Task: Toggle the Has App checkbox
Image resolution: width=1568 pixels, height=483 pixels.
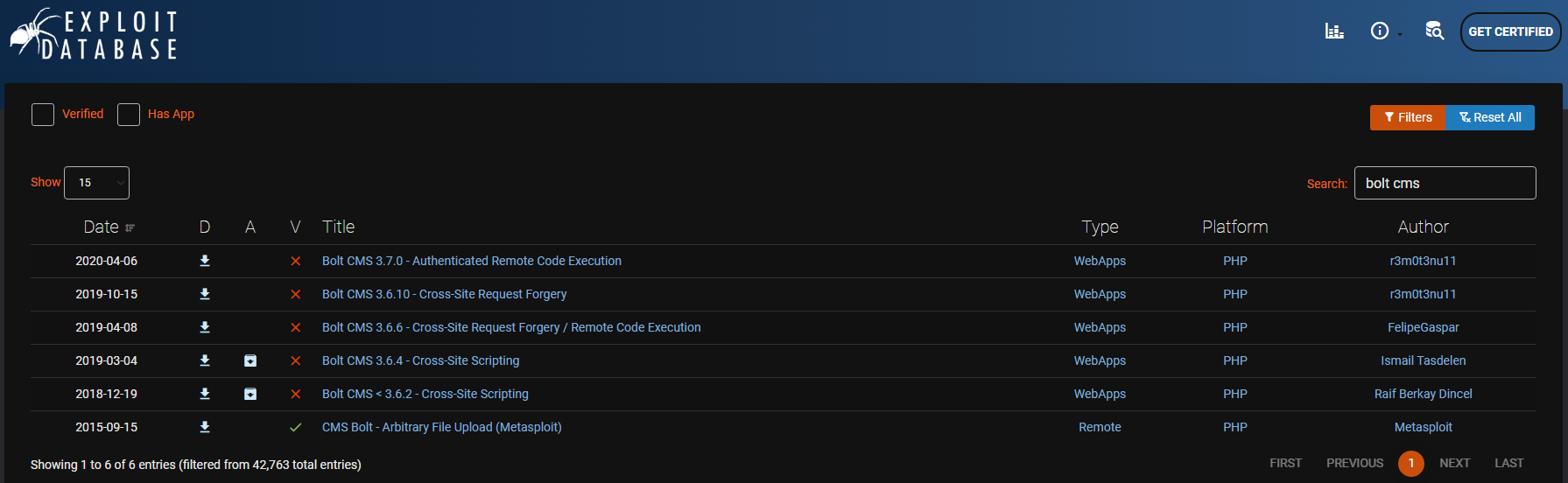Action: pos(129,115)
